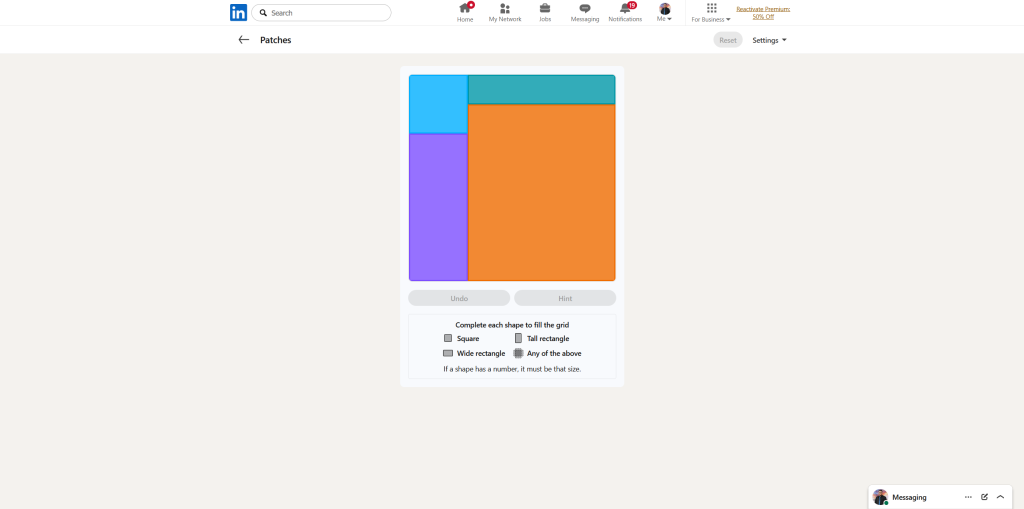Image resolution: width=1024 pixels, height=509 pixels.
Task: Select the teal wide patch
Action: point(541,90)
